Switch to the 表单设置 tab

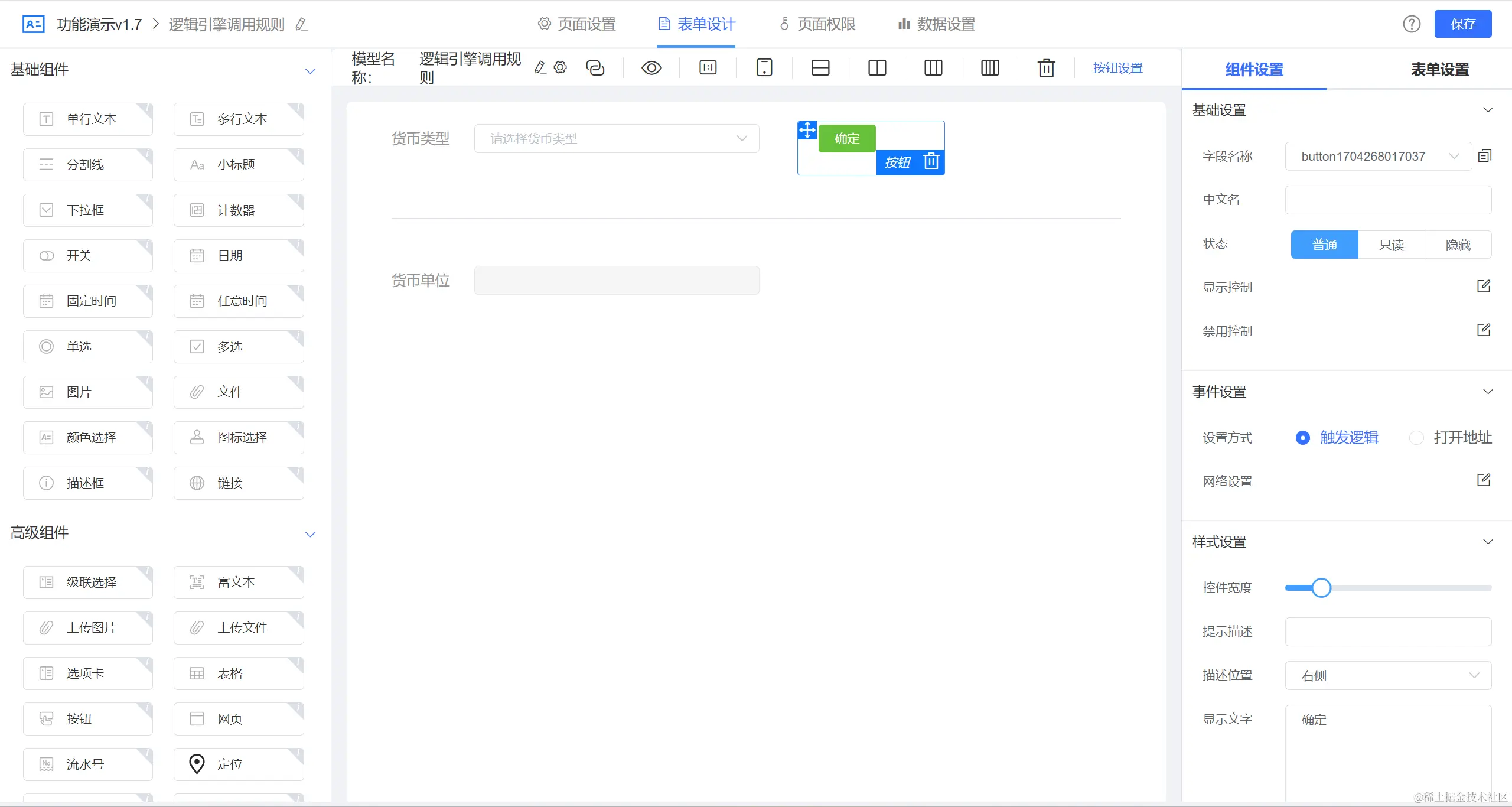click(1439, 70)
